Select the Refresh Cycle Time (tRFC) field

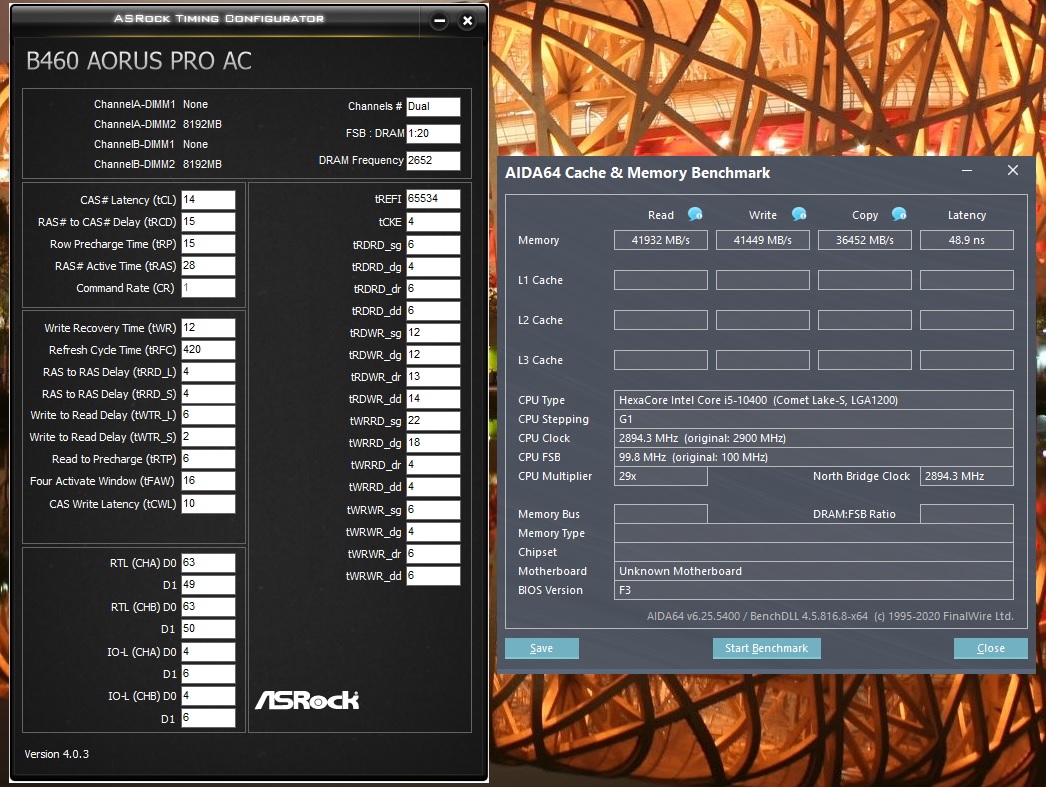click(208, 350)
